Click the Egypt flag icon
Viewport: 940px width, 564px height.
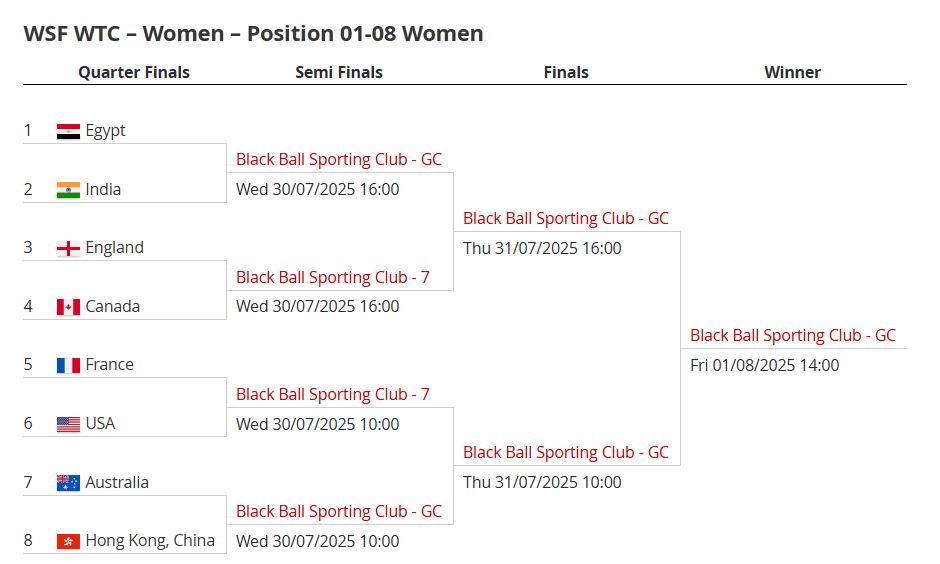pyautogui.click(x=68, y=131)
